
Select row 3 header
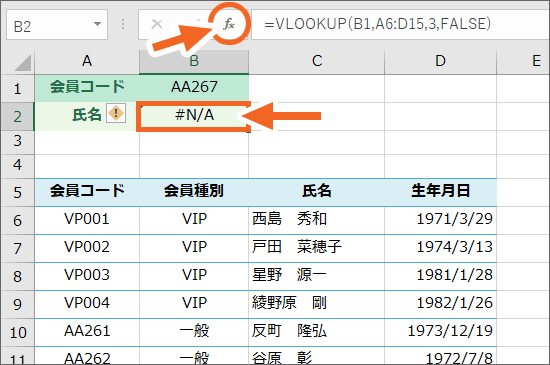(17, 141)
